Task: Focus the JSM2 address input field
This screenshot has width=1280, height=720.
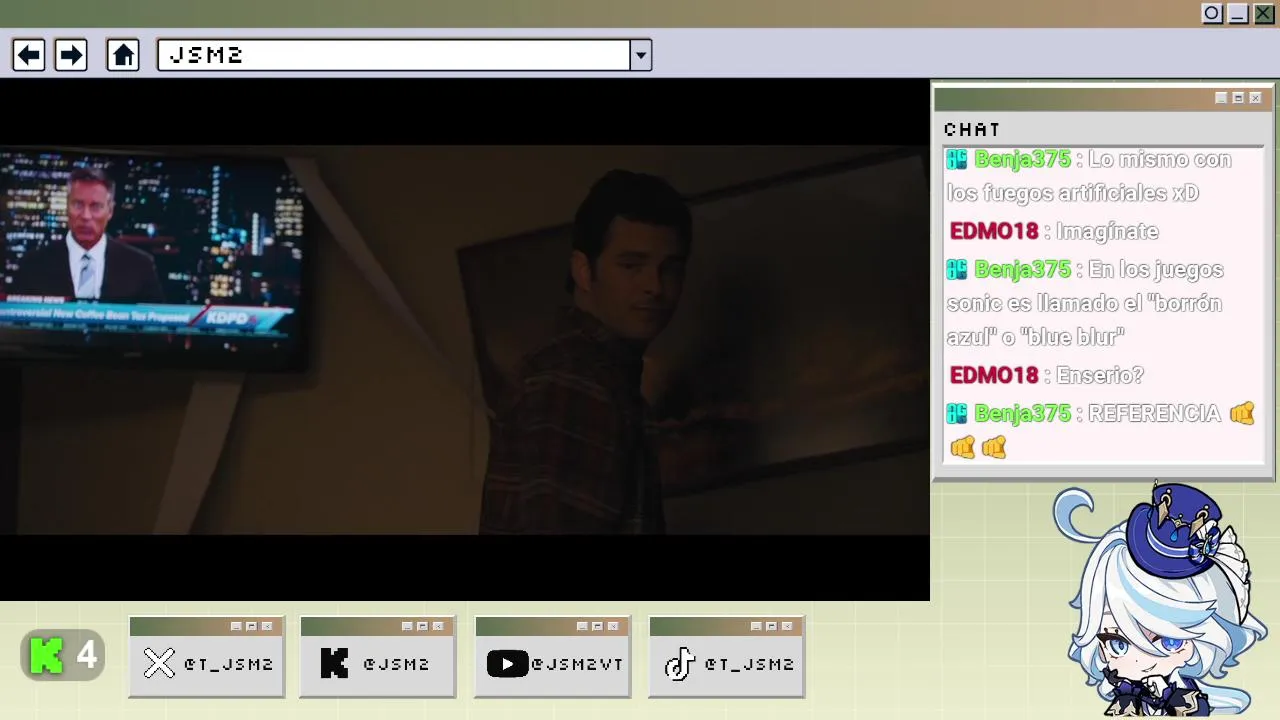Action: tap(394, 55)
